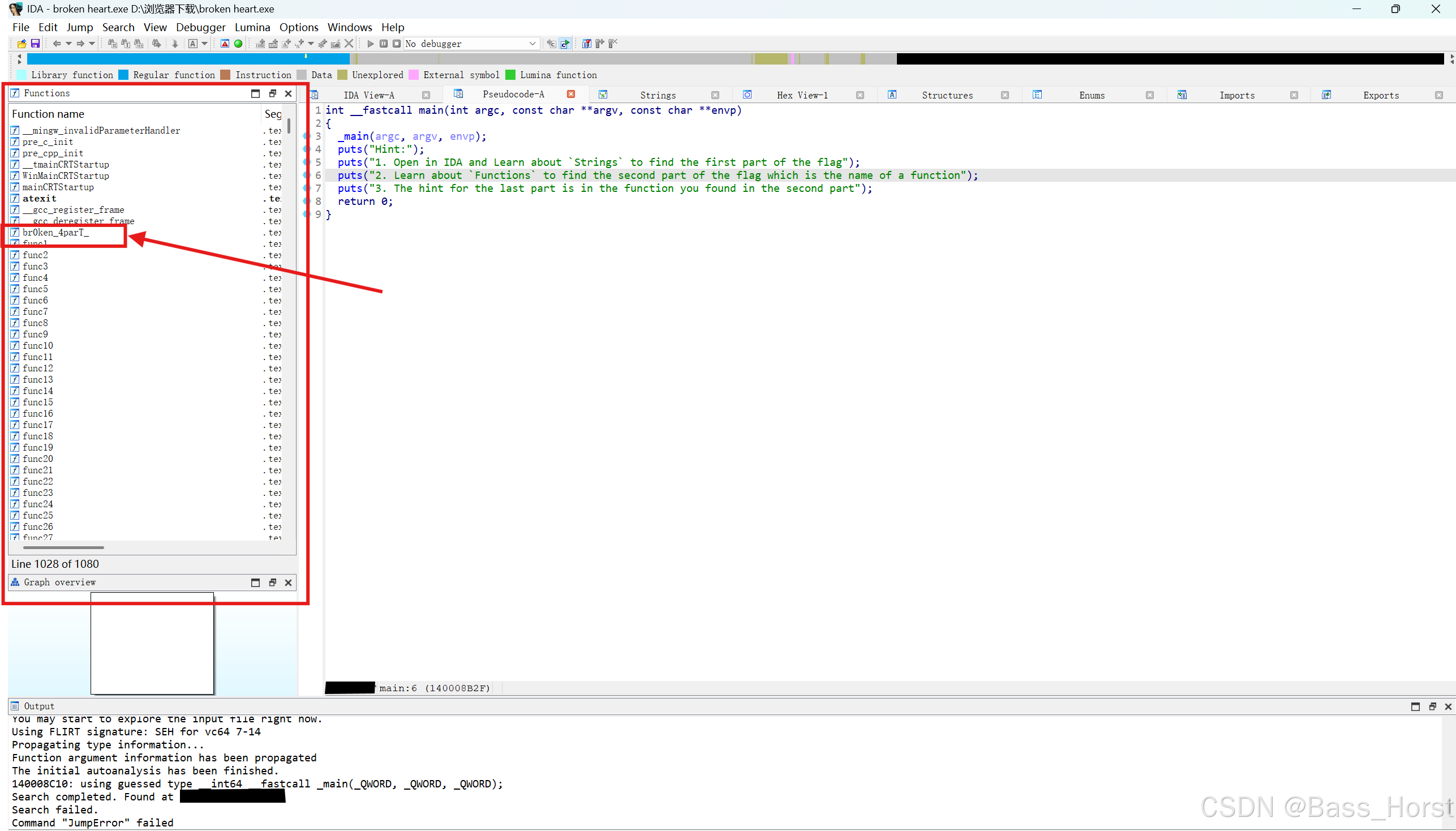Viewport: 1456px width, 831px height.
Task: Maximize the Graph overview panel
Action: pos(255,582)
